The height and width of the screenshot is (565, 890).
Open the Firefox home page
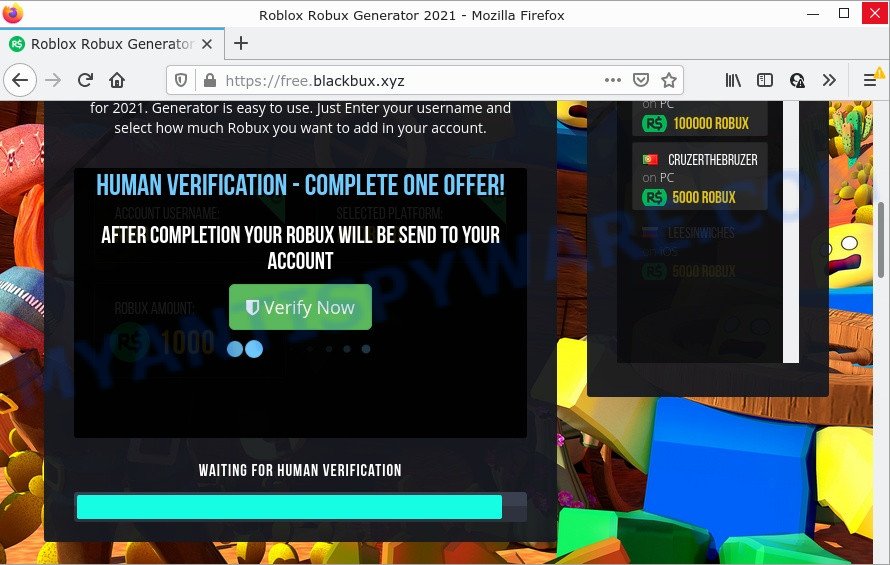pyautogui.click(x=117, y=81)
